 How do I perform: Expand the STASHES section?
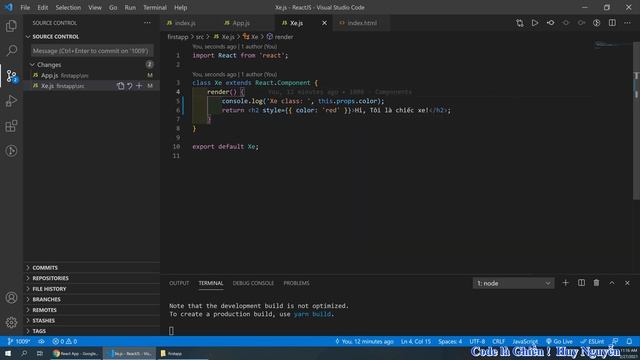point(43,321)
